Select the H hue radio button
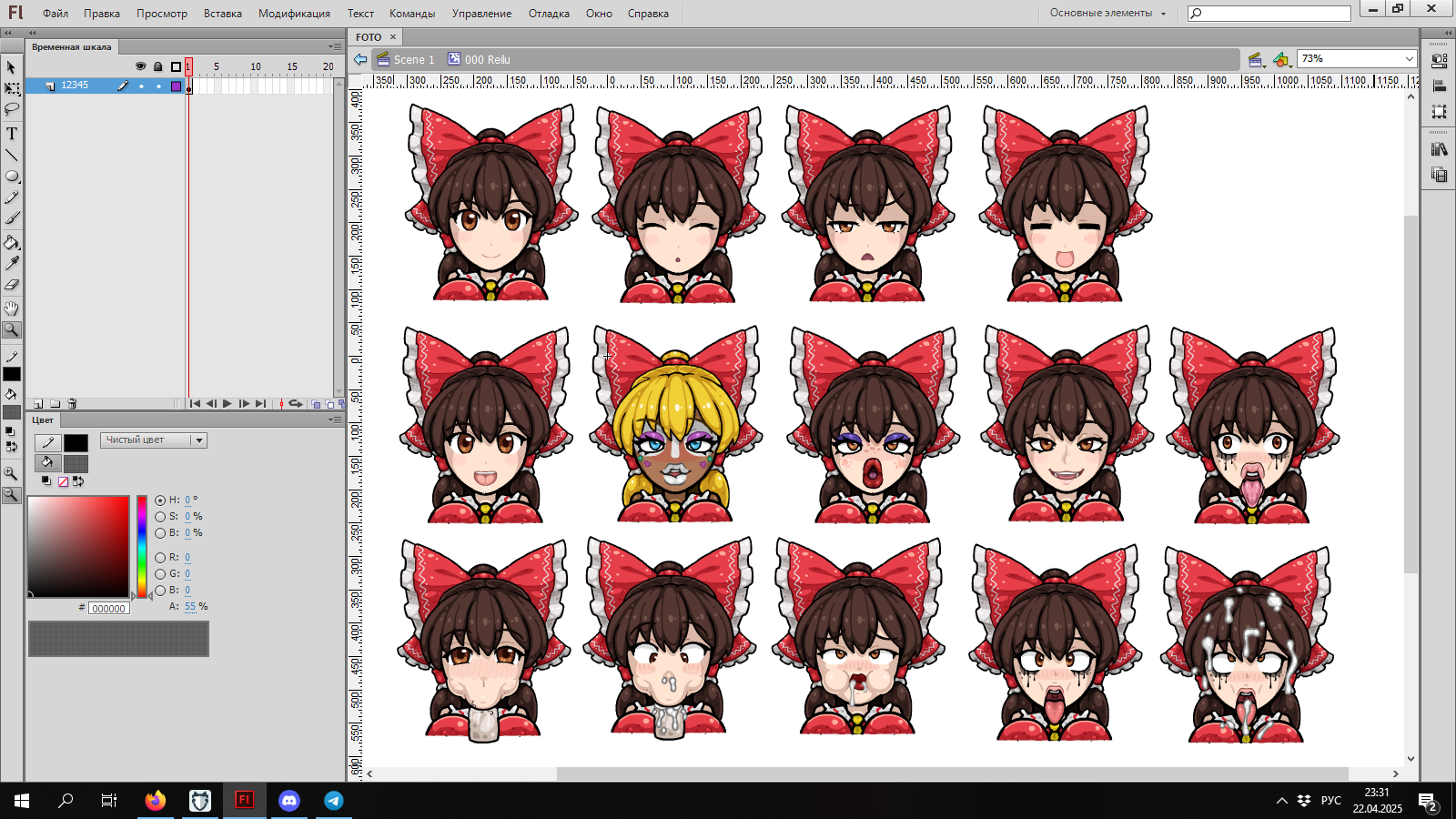This screenshot has width=1456, height=819. [160, 500]
